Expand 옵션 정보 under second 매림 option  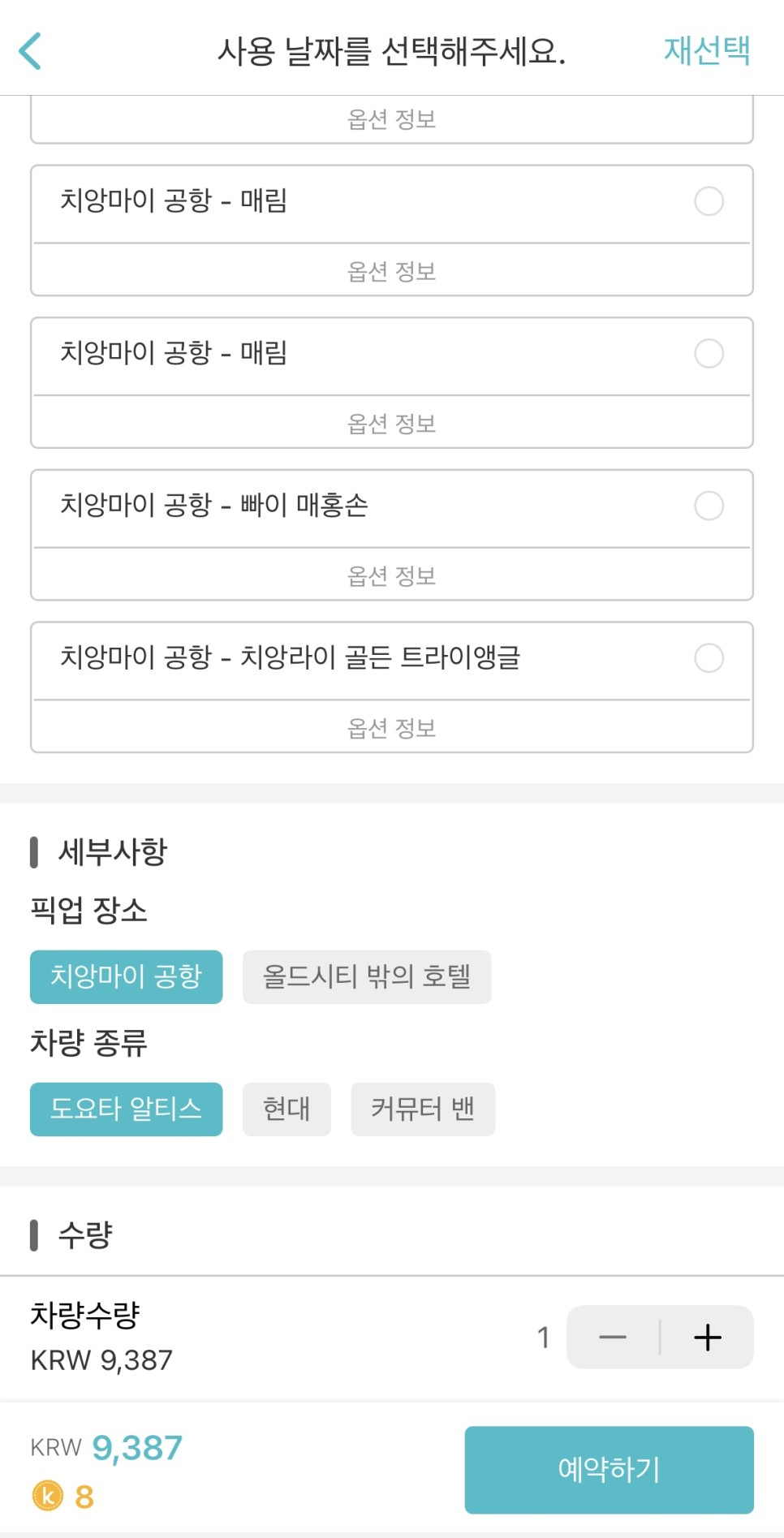392,424
